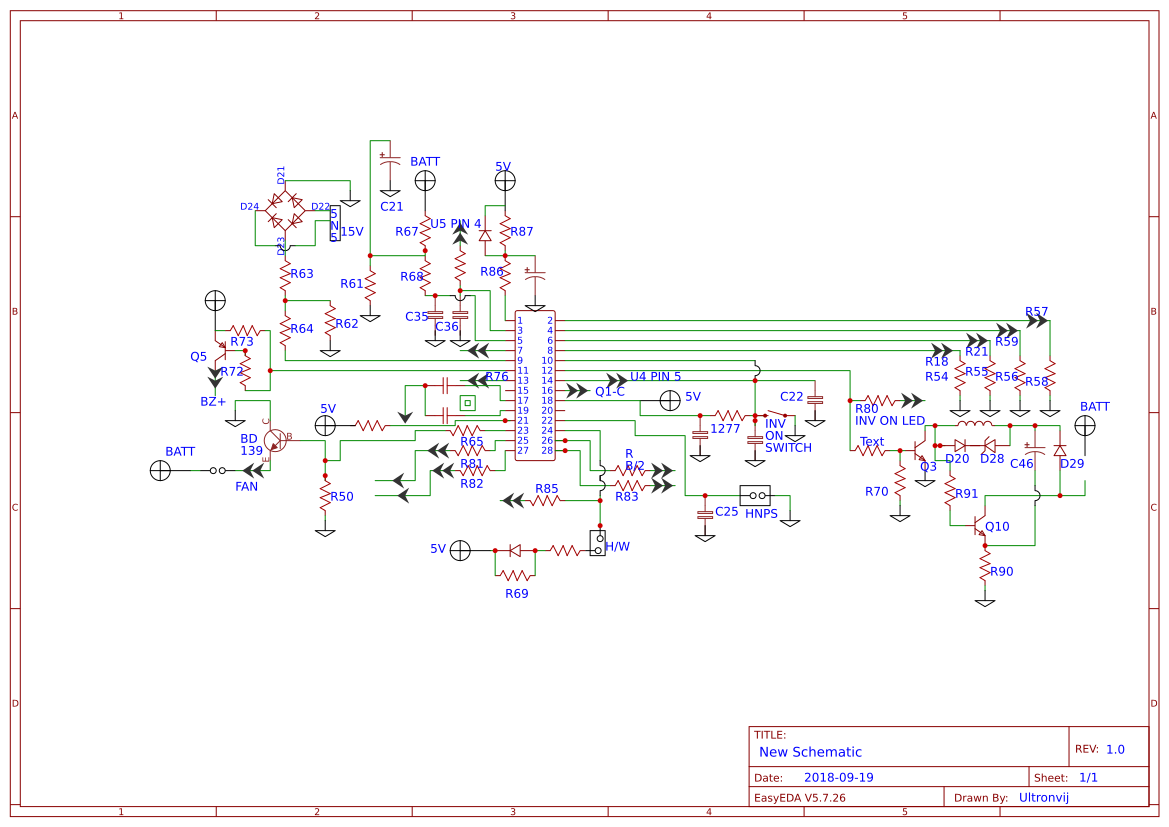Click the C21 capacitor label
The width and height of the screenshot is (1169, 827).
391,207
